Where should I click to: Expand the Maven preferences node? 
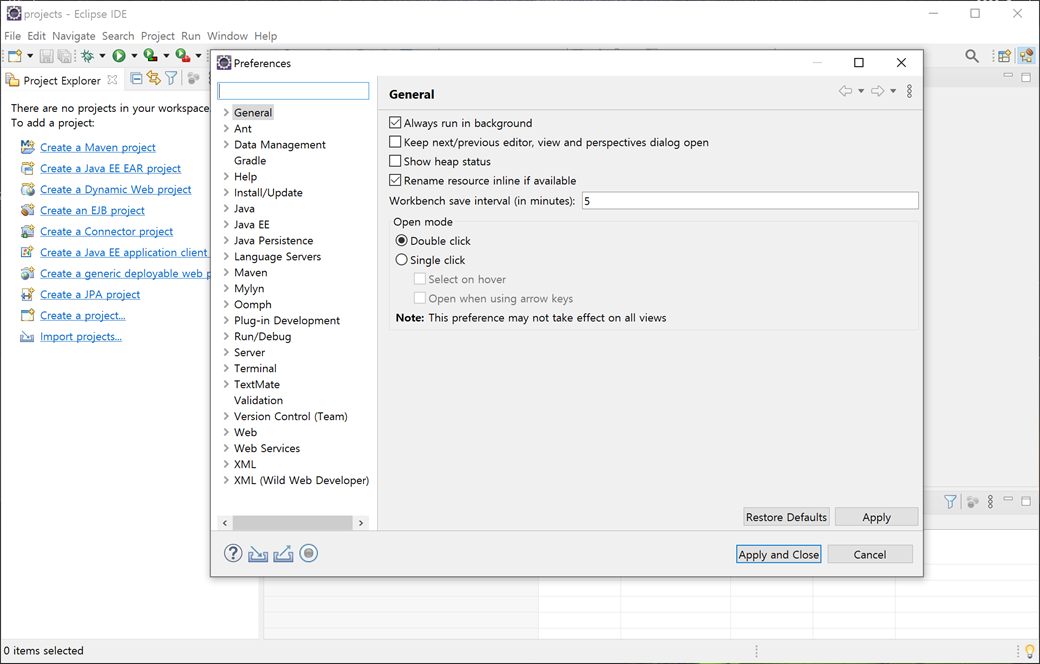coord(226,273)
